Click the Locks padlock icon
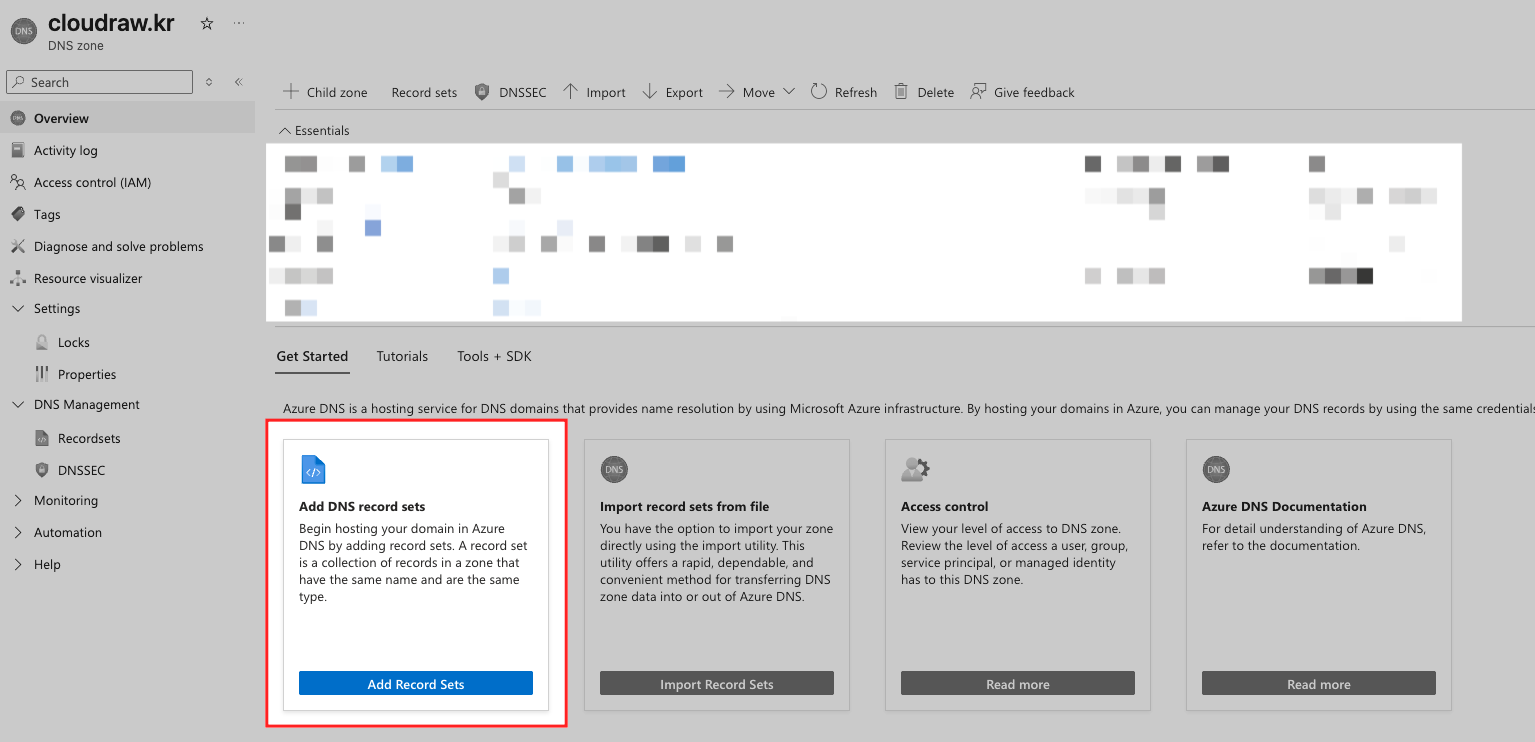Image resolution: width=1535 pixels, height=742 pixels. (x=42, y=342)
